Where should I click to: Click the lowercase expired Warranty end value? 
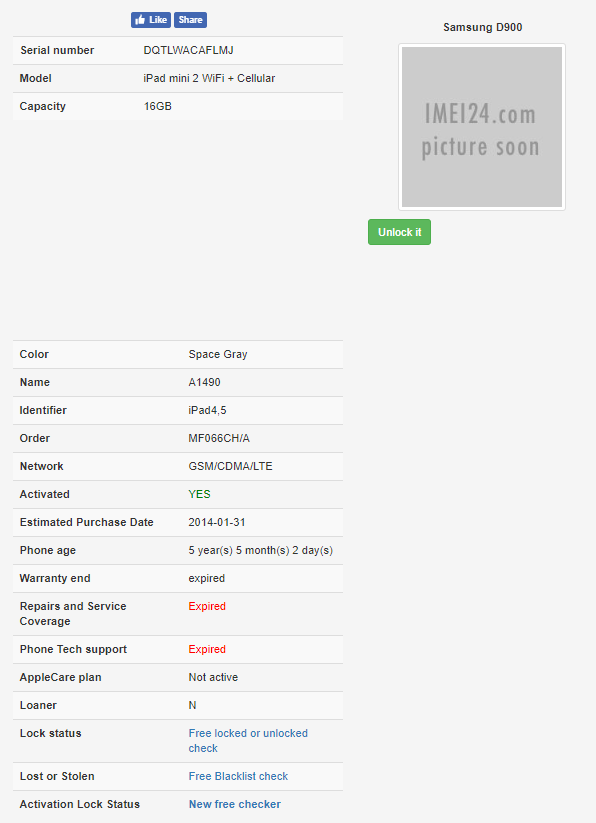[x=207, y=578]
